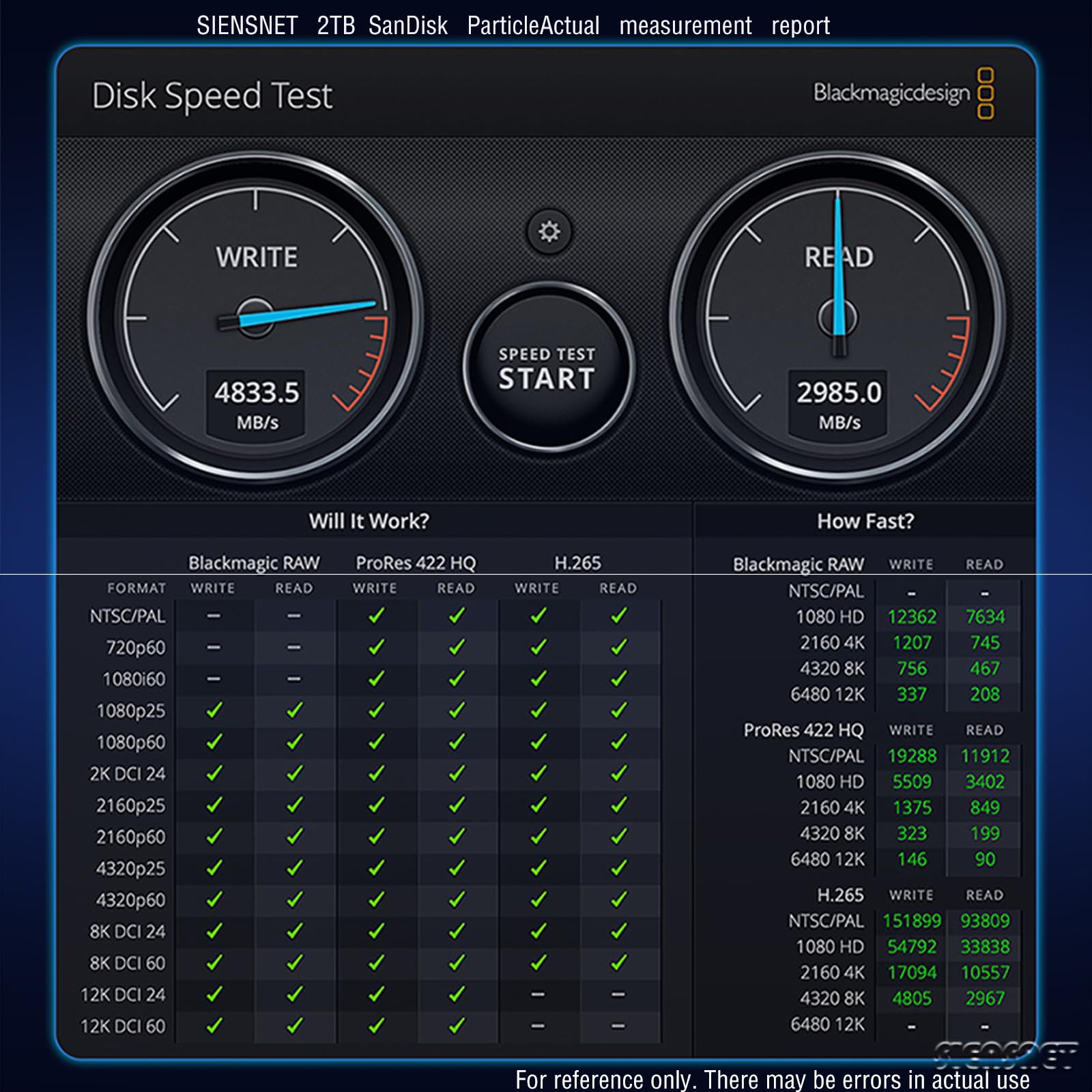
Task: Click the 12K DCI 60 ProRes 422 HQ read checkmark
Action: (457, 1025)
